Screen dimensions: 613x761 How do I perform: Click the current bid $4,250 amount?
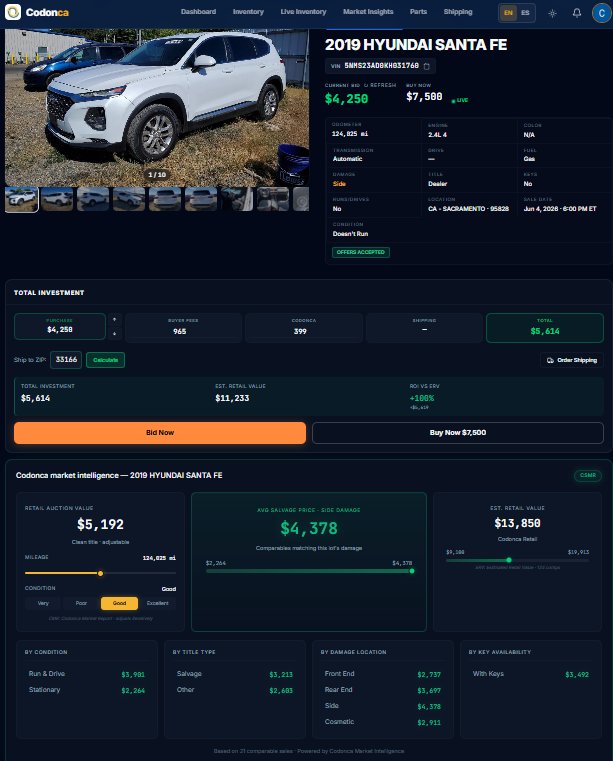click(347, 99)
